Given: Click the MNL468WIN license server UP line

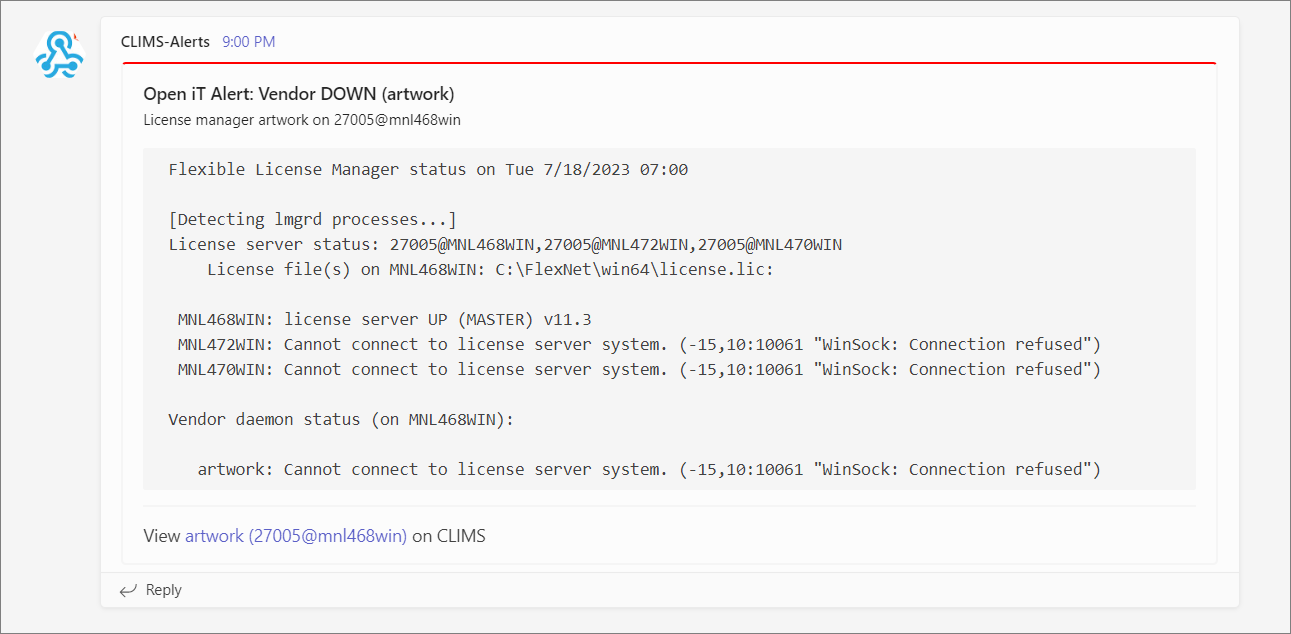Looking at the screenshot, I should 385,320.
